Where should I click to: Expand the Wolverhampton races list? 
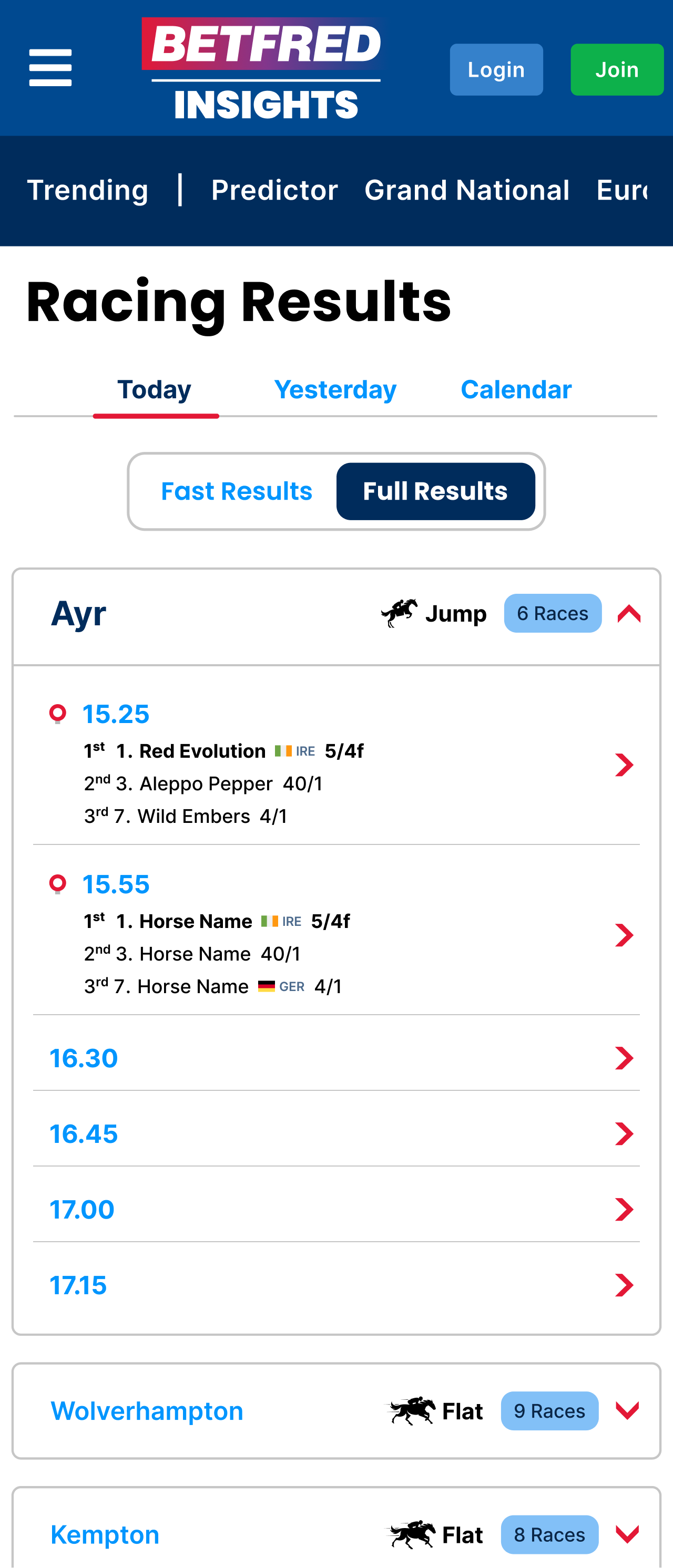point(627,1410)
